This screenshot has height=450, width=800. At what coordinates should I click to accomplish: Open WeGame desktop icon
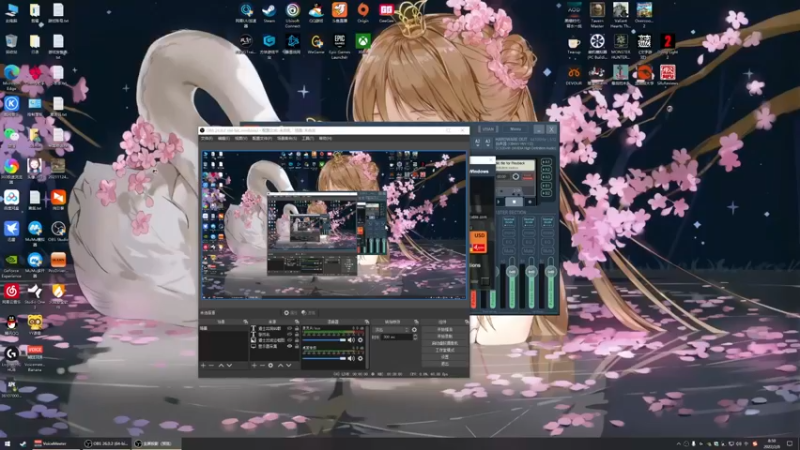tap(316, 43)
